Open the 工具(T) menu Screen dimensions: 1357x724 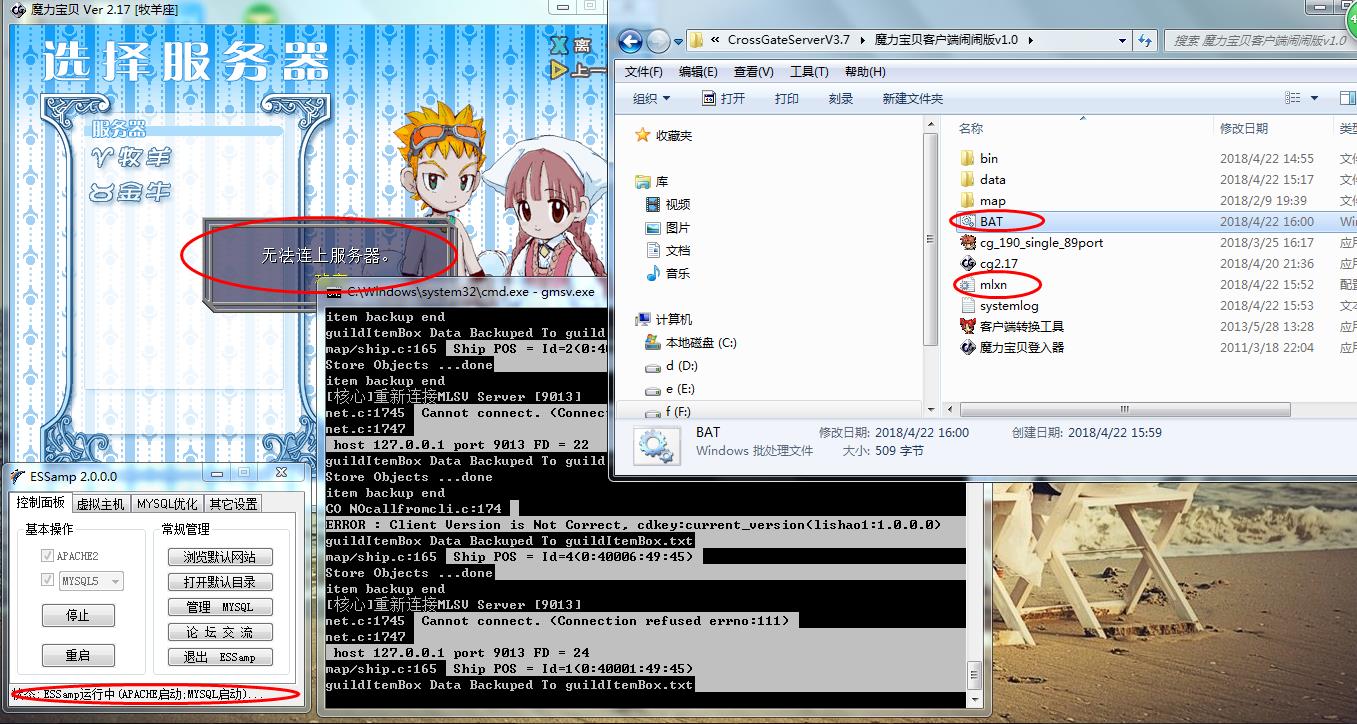pyautogui.click(x=808, y=72)
